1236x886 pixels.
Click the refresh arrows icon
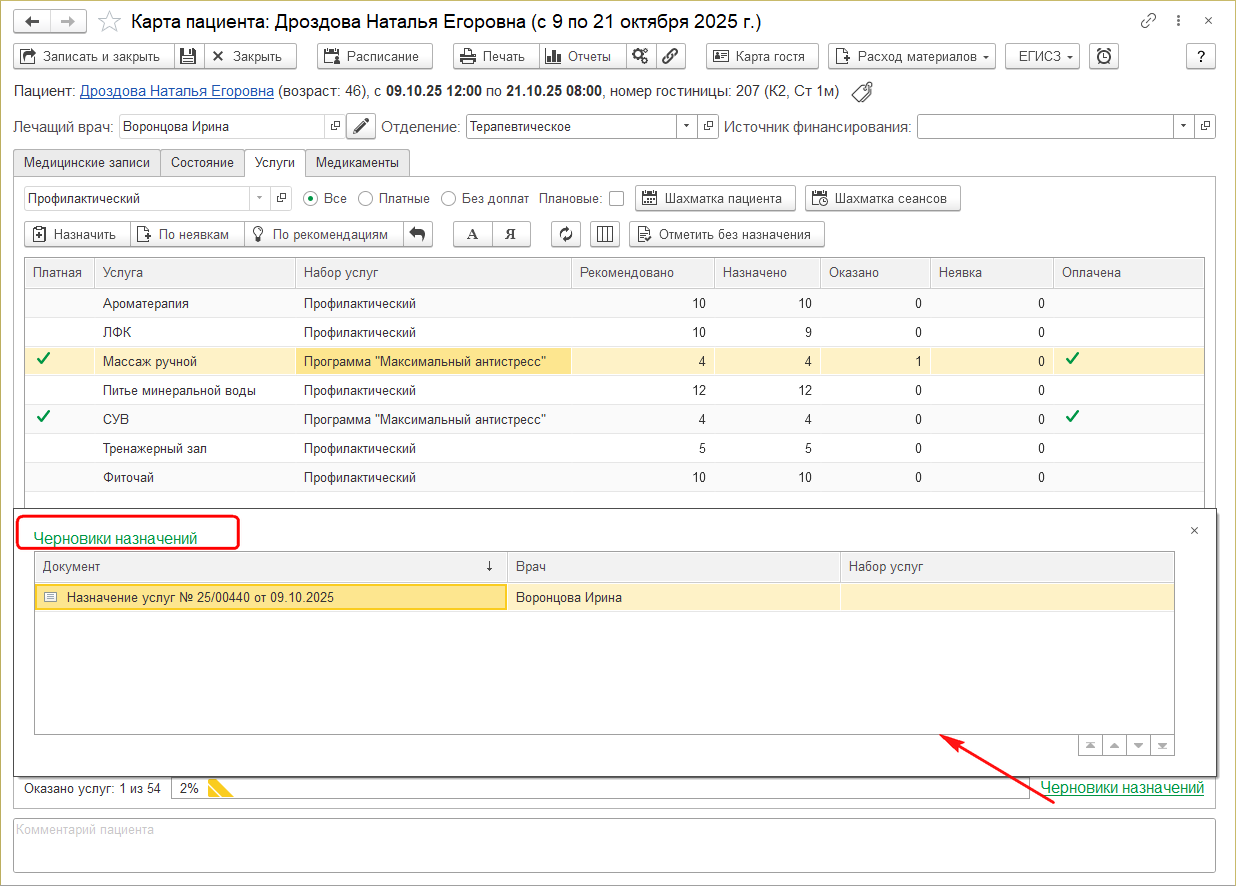(x=566, y=234)
